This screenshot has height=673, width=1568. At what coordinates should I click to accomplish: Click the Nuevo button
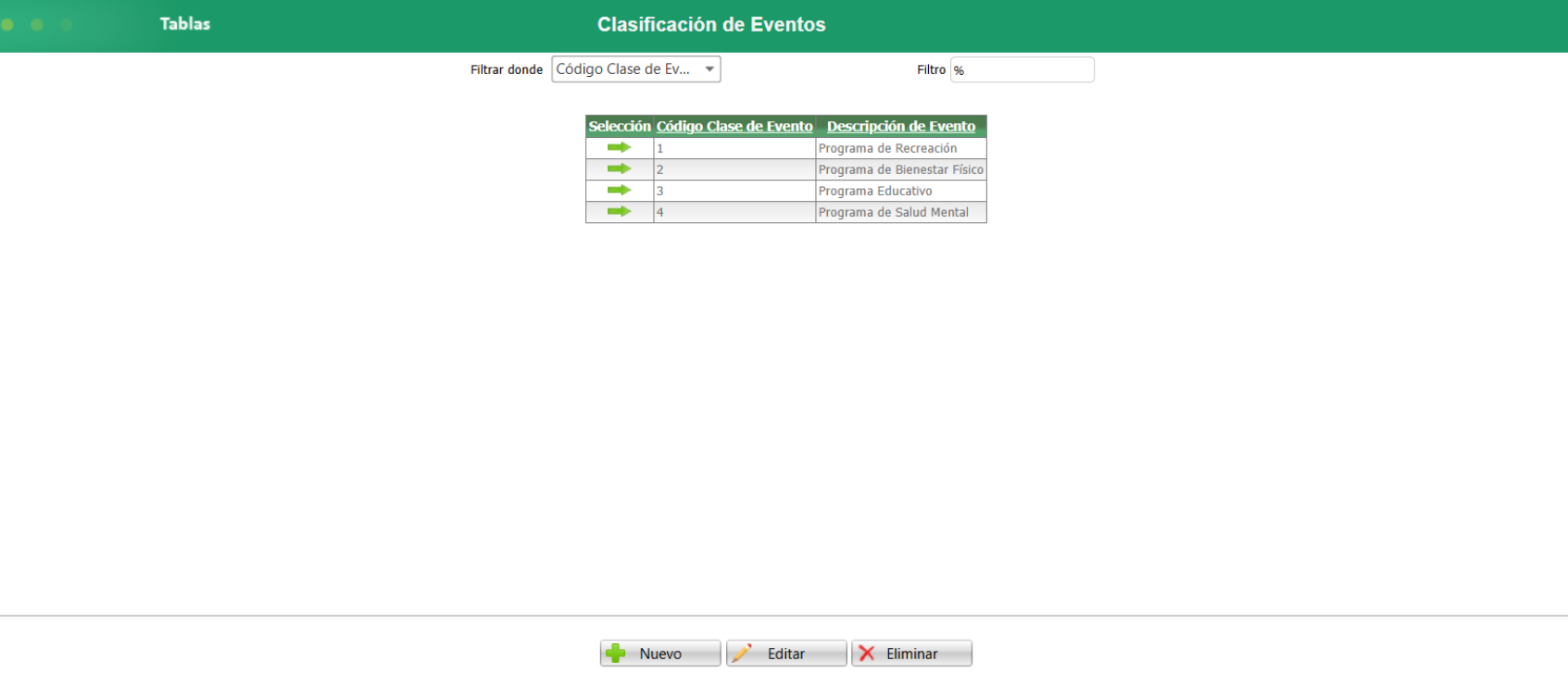pyautogui.click(x=660, y=654)
